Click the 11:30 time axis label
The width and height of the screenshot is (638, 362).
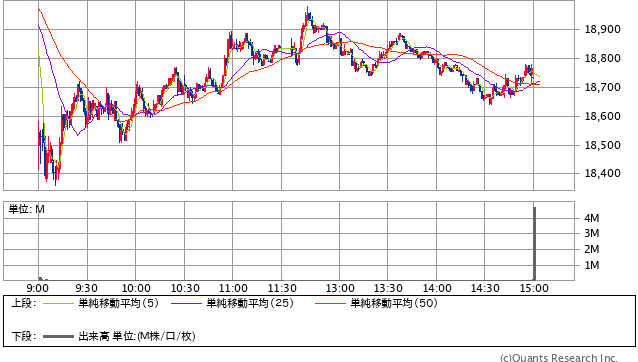point(282,288)
